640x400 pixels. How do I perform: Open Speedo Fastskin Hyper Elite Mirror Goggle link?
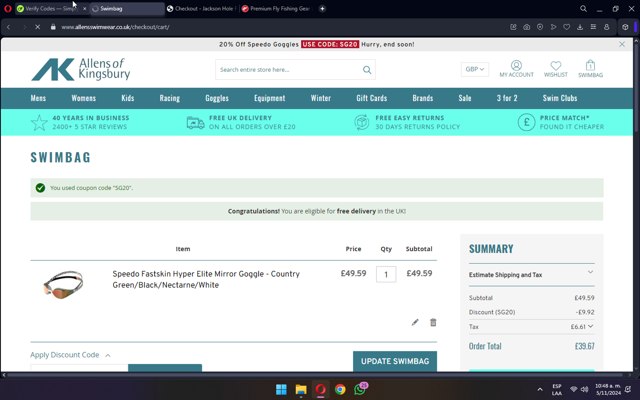pos(206,279)
